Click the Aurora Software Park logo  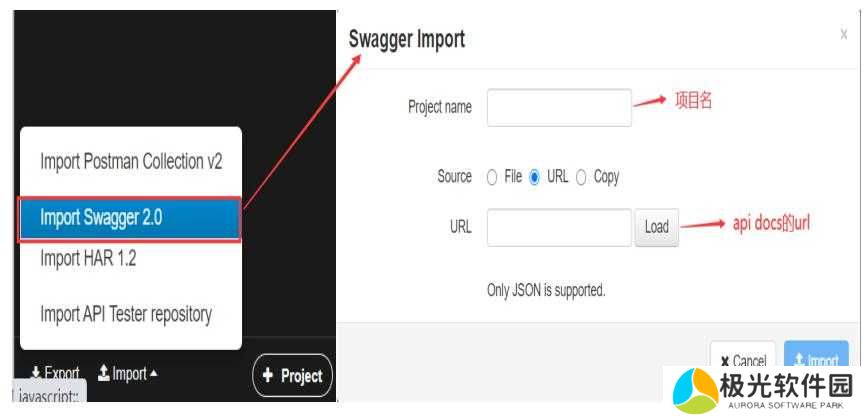pyautogui.click(x=695, y=388)
